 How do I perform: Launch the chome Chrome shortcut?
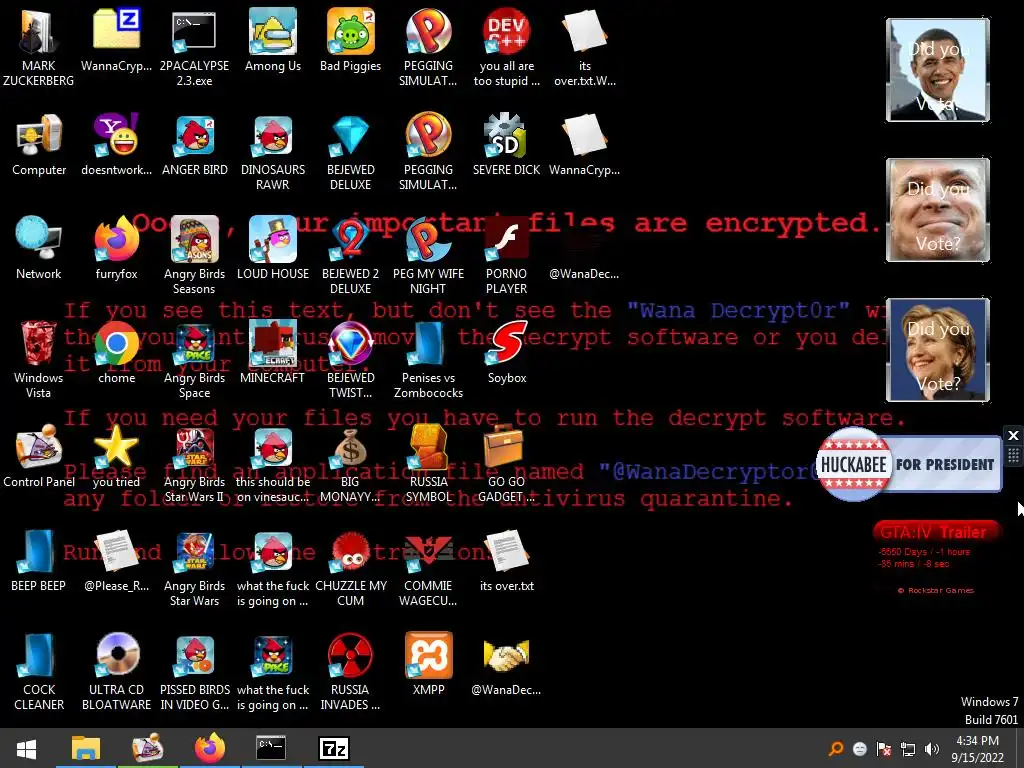pyautogui.click(x=116, y=353)
